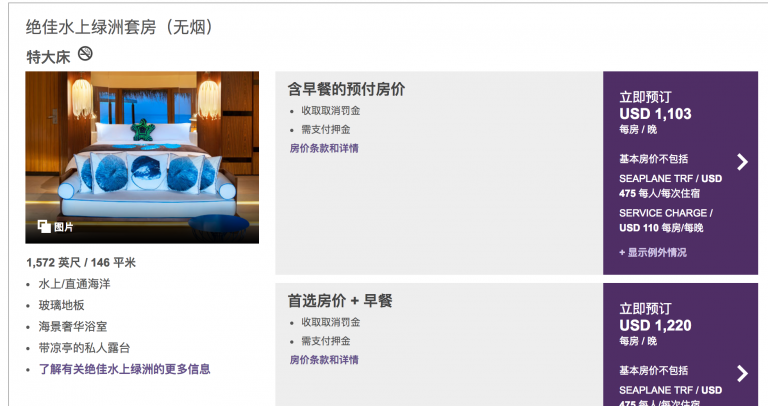Click the room title 绝佳水上绿洲套房（无烟）

click(120, 27)
